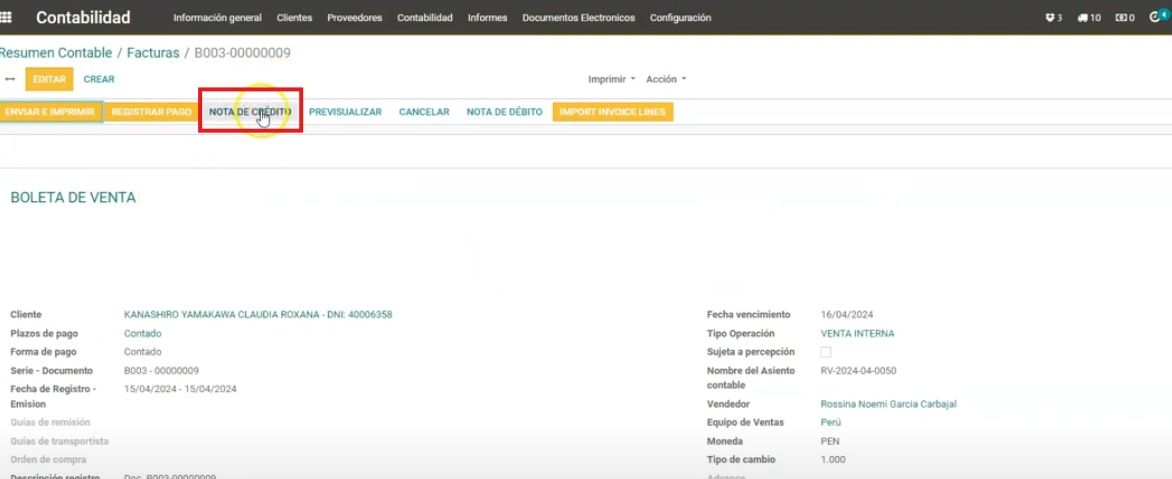Go to Facturas breadcrumb
Image resolution: width=1172 pixels, height=479 pixels.
(153, 53)
